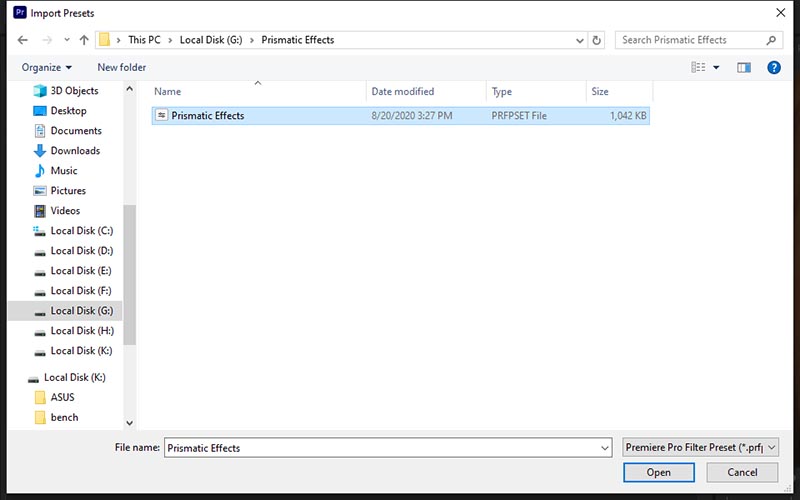Open the view options dropdown arrow

(x=716, y=67)
